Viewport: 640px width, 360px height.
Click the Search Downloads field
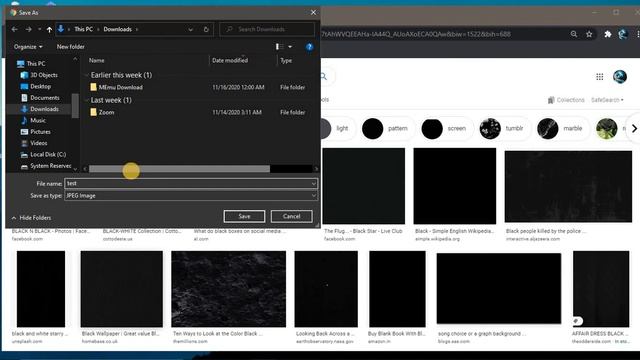tap(267, 29)
